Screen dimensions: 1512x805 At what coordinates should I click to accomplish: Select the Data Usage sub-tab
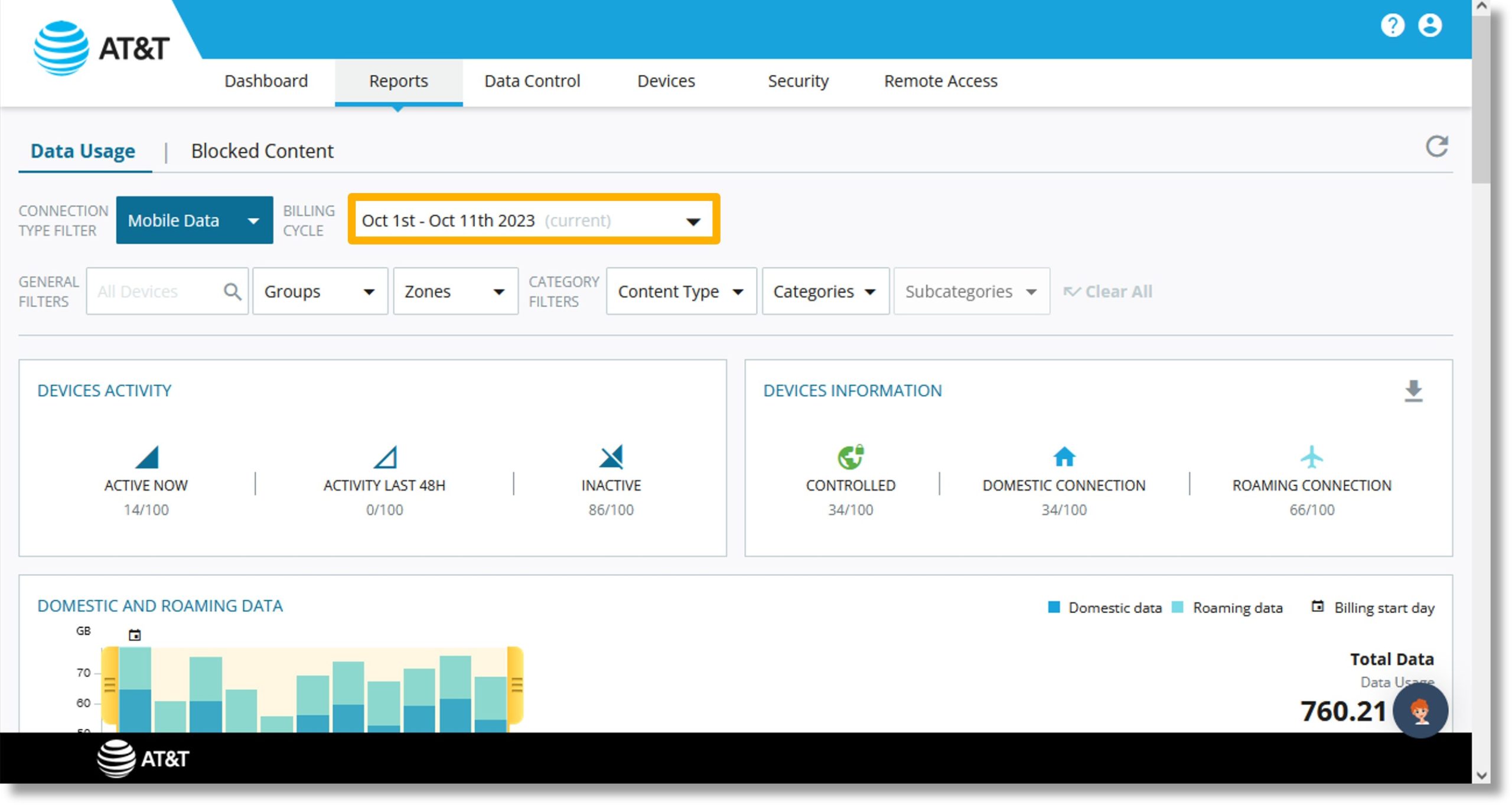83,151
